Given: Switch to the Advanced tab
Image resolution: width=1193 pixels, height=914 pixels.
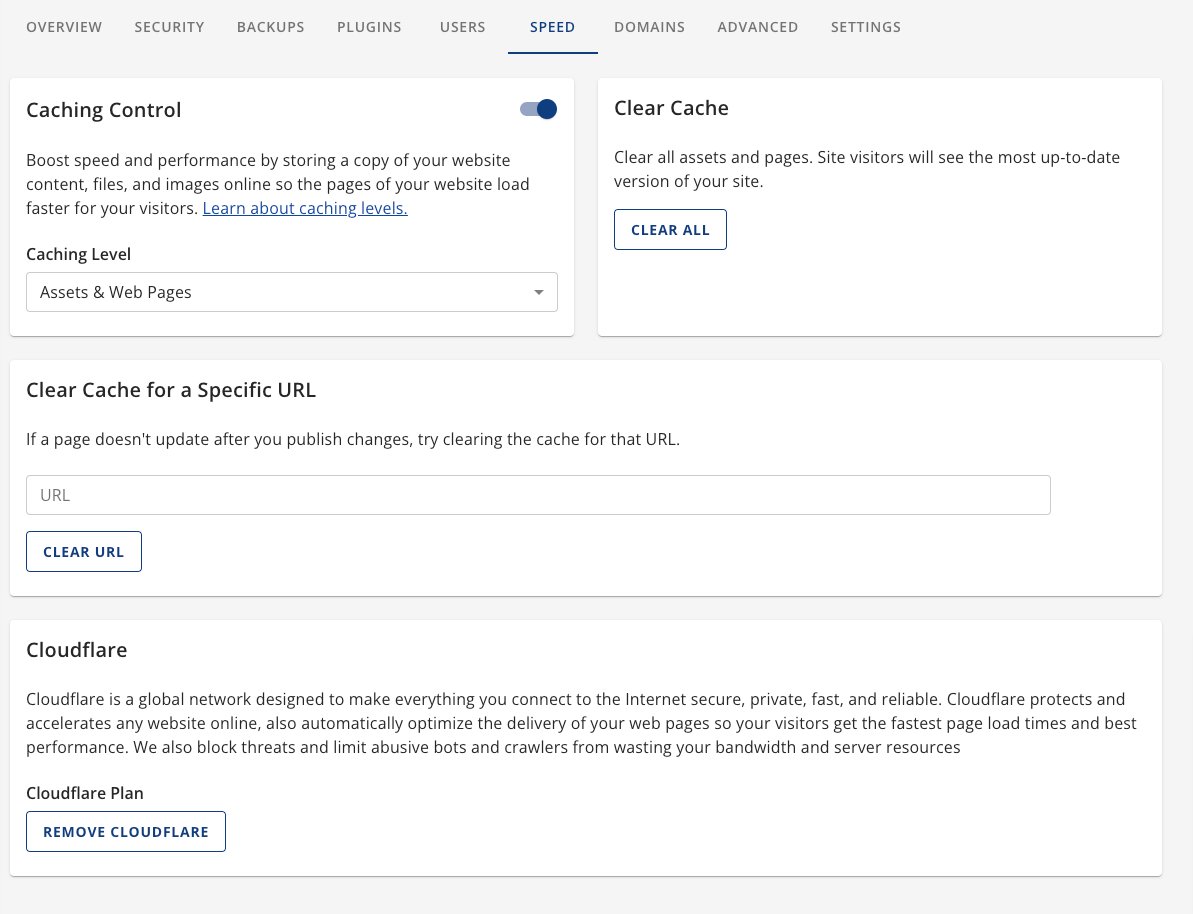Looking at the screenshot, I should click(x=757, y=27).
